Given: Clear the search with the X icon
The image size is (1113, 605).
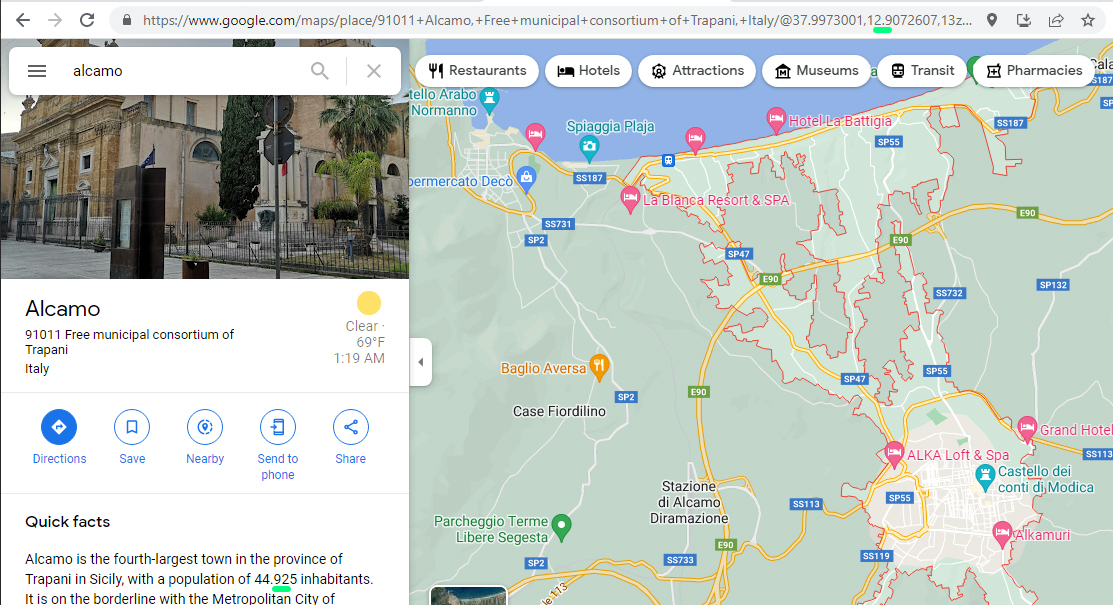Looking at the screenshot, I should click(374, 71).
